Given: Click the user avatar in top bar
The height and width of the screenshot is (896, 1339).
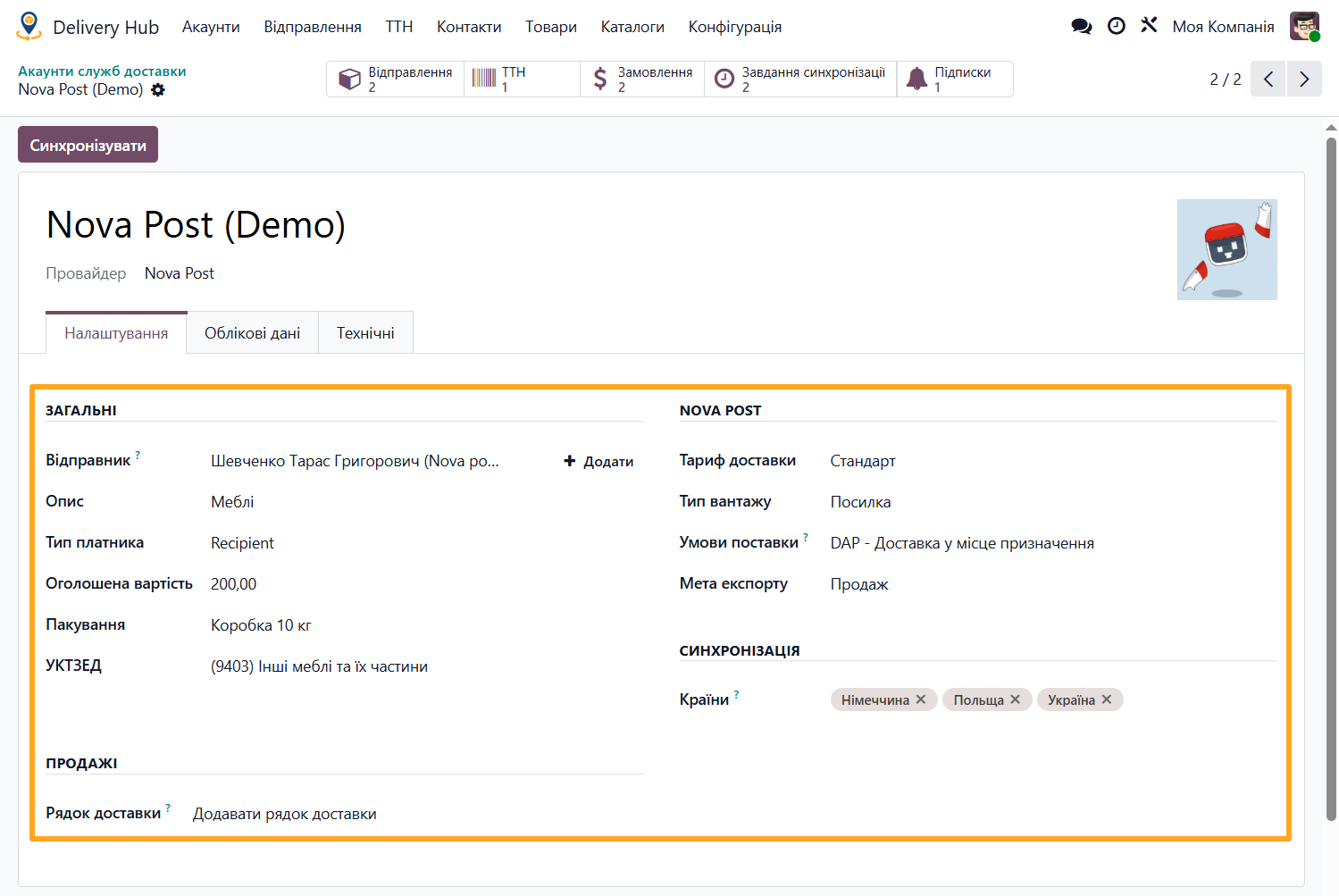Looking at the screenshot, I should pyautogui.click(x=1305, y=27).
